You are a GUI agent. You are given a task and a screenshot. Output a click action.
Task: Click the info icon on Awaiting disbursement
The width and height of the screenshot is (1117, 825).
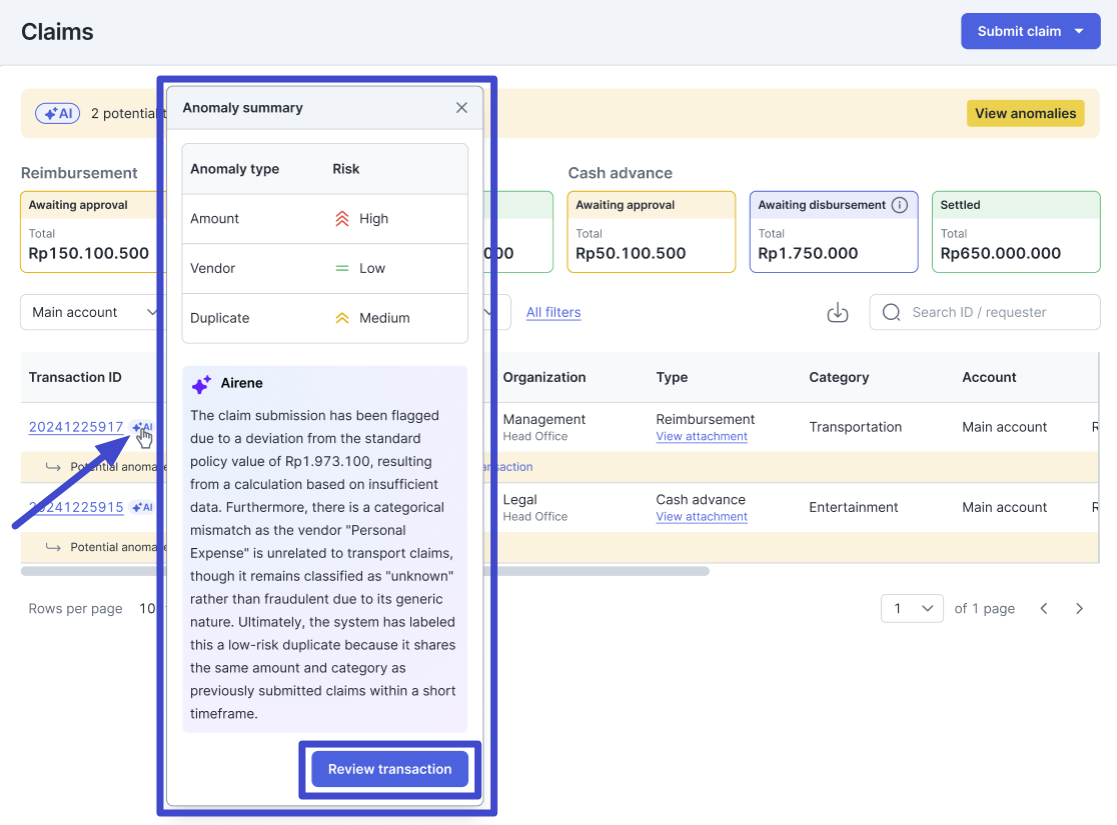pos(899,205)
